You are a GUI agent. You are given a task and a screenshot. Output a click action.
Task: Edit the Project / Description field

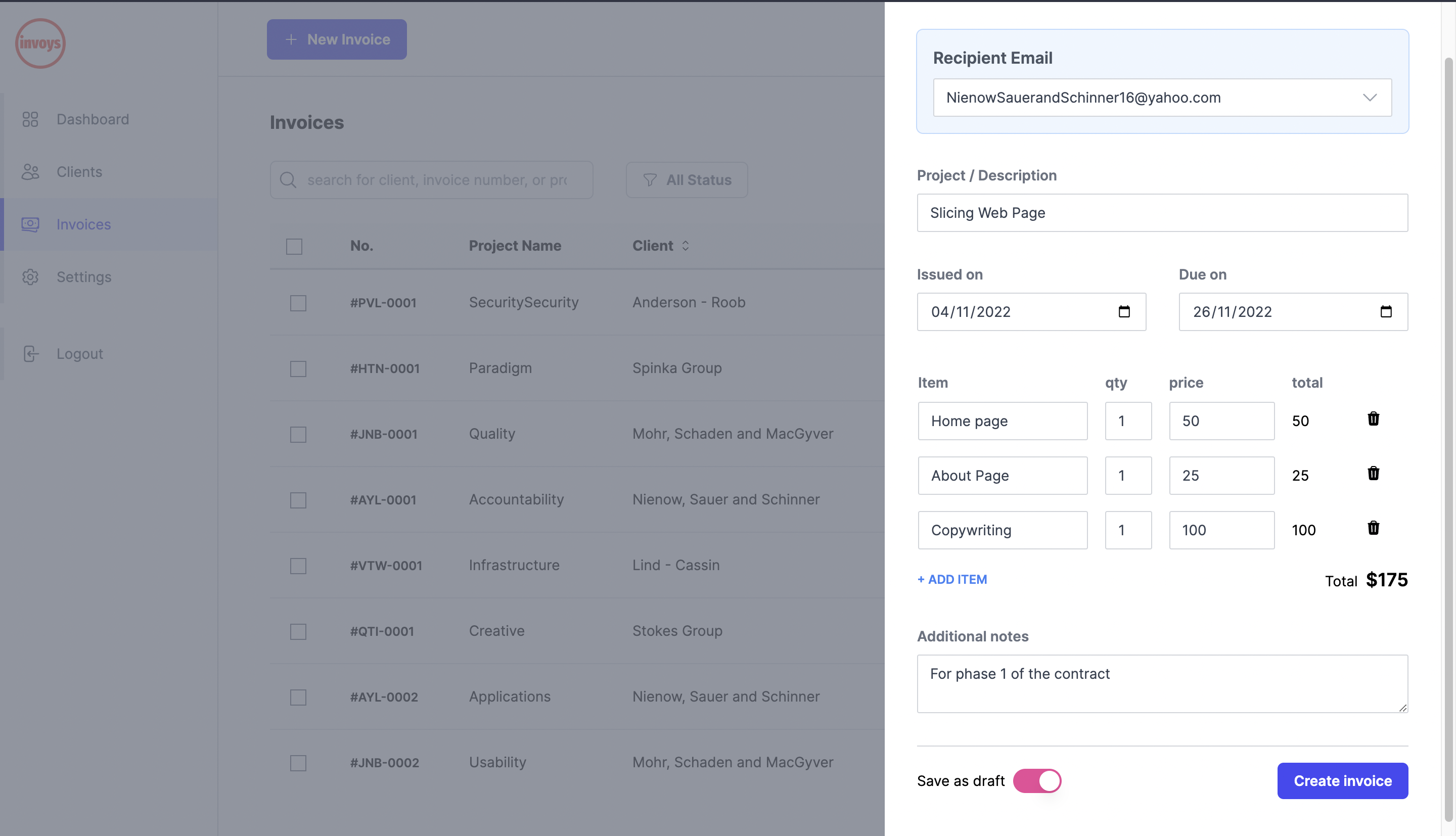click(x=1162, y=213)
